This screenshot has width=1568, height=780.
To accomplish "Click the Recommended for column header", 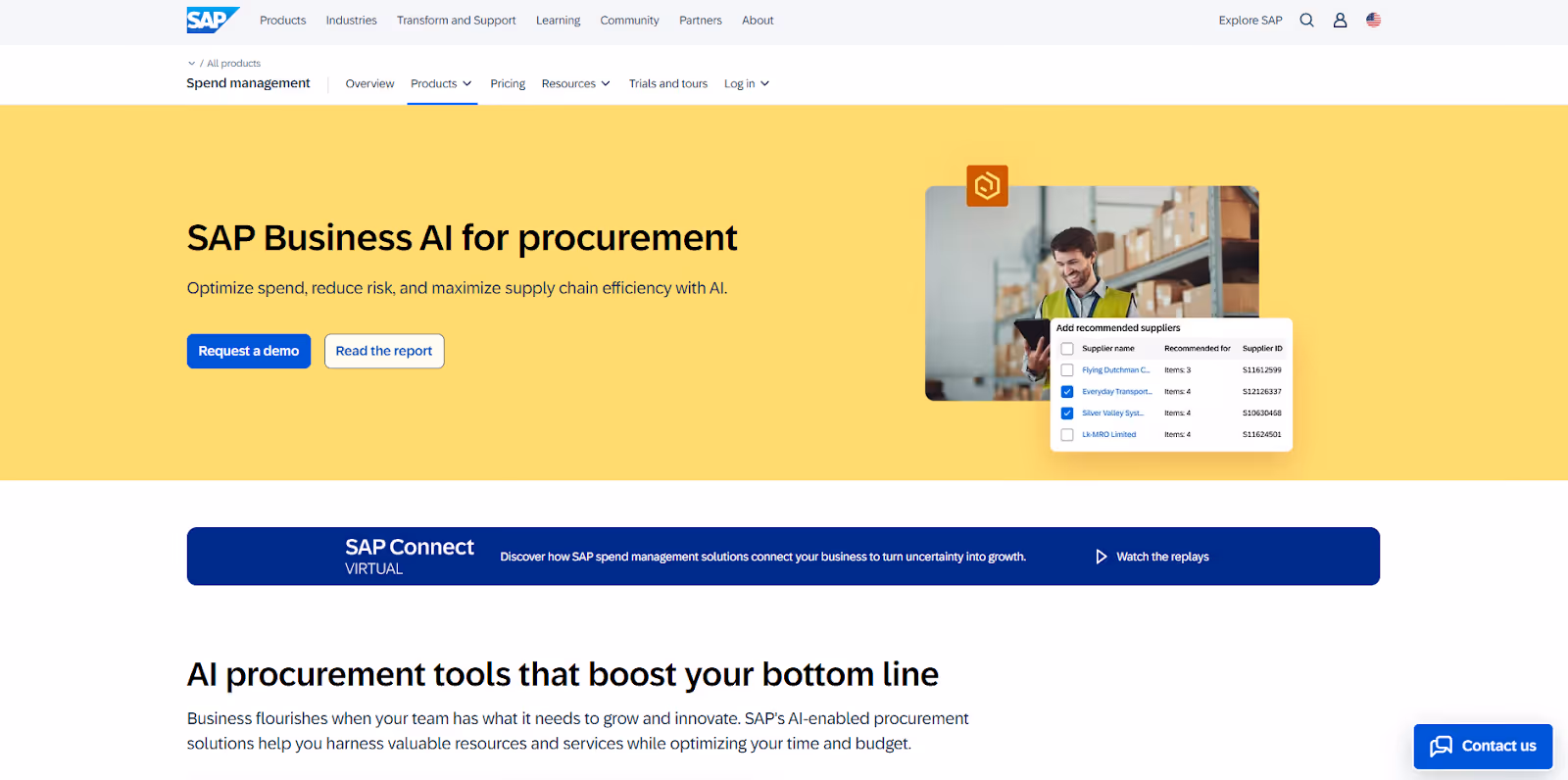I will (x=1197, y=349).
